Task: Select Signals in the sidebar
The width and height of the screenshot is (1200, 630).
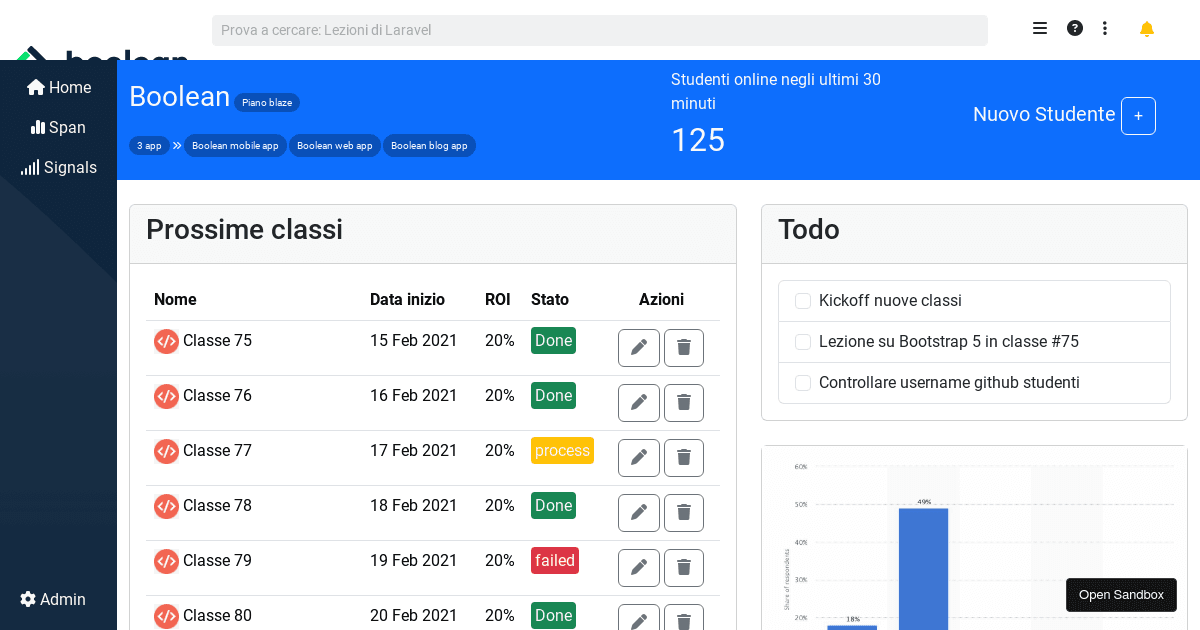Action: (58, 167)
